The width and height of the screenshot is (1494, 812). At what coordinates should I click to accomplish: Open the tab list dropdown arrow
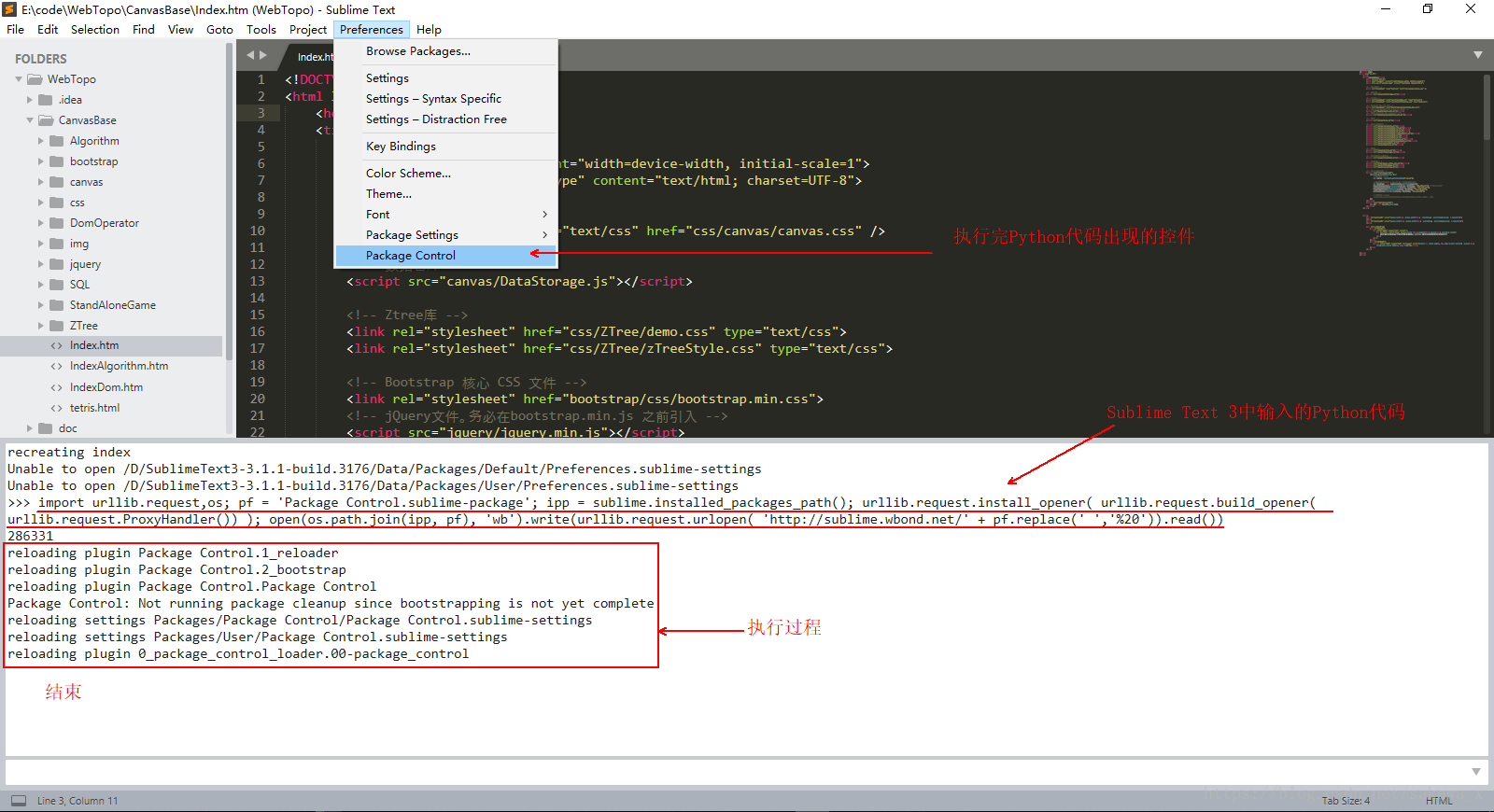coord(1478,55)
